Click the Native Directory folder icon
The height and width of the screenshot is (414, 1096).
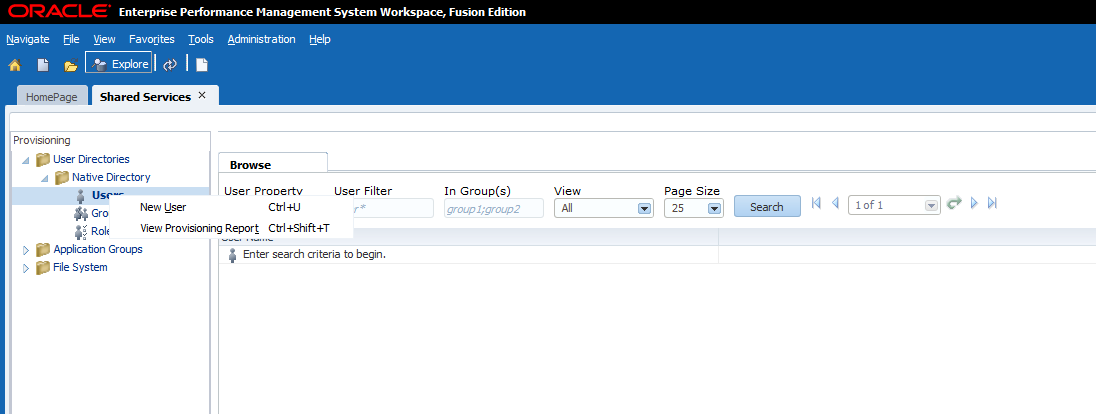pyautogui.click(x=62, y=178)
